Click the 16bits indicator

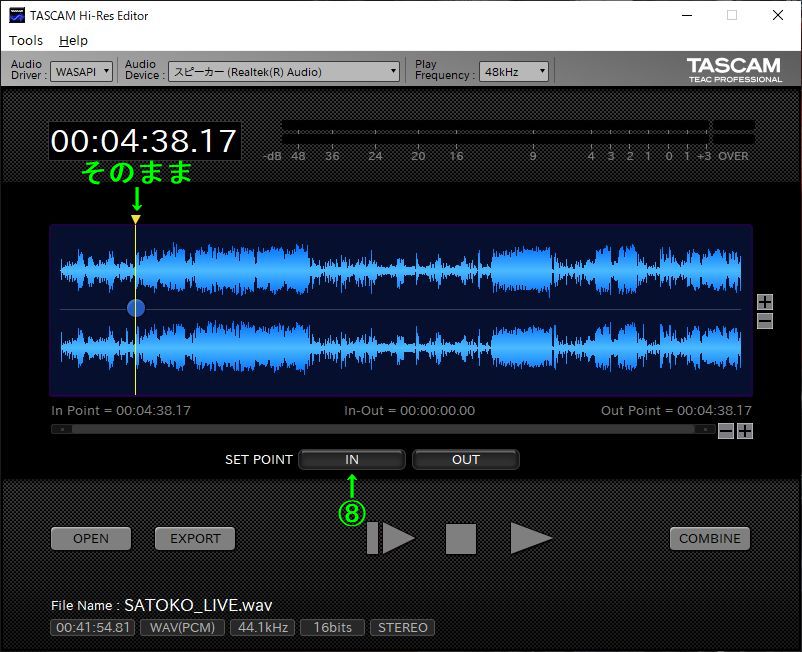click(332, 627)
